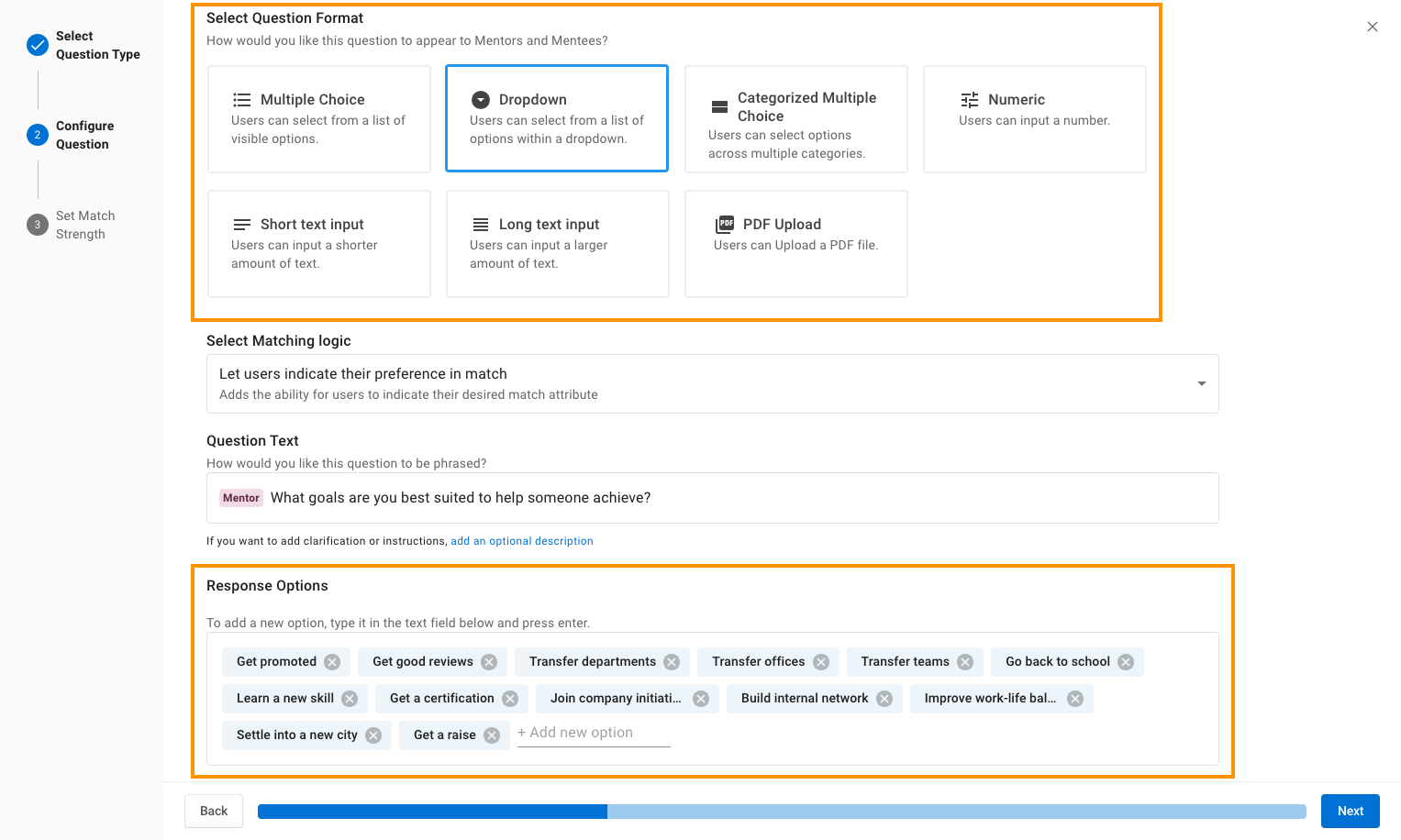Click the Mentor tag in question text
1401x840 pixels.
pyautogui.click(x=241, y=498)
